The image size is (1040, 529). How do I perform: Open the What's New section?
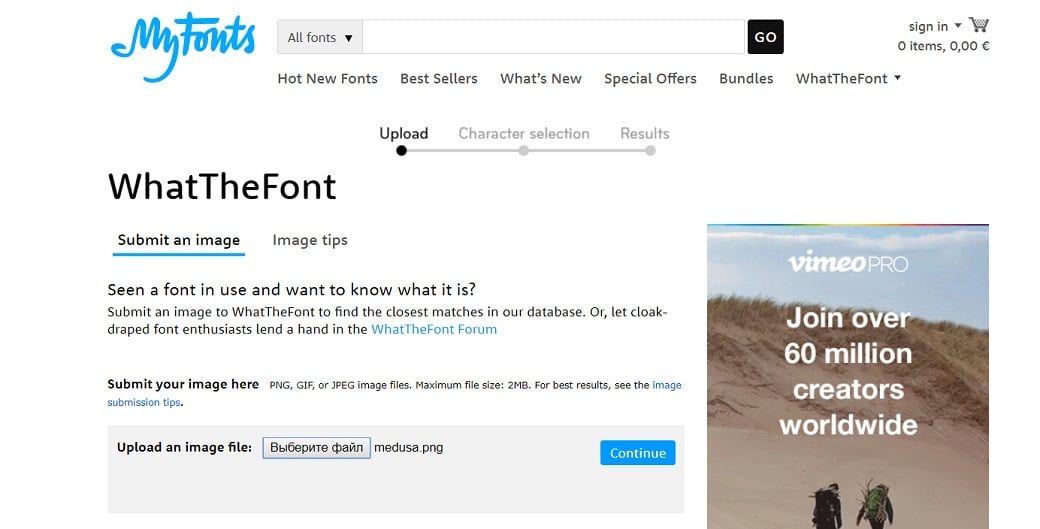point(540,78)
